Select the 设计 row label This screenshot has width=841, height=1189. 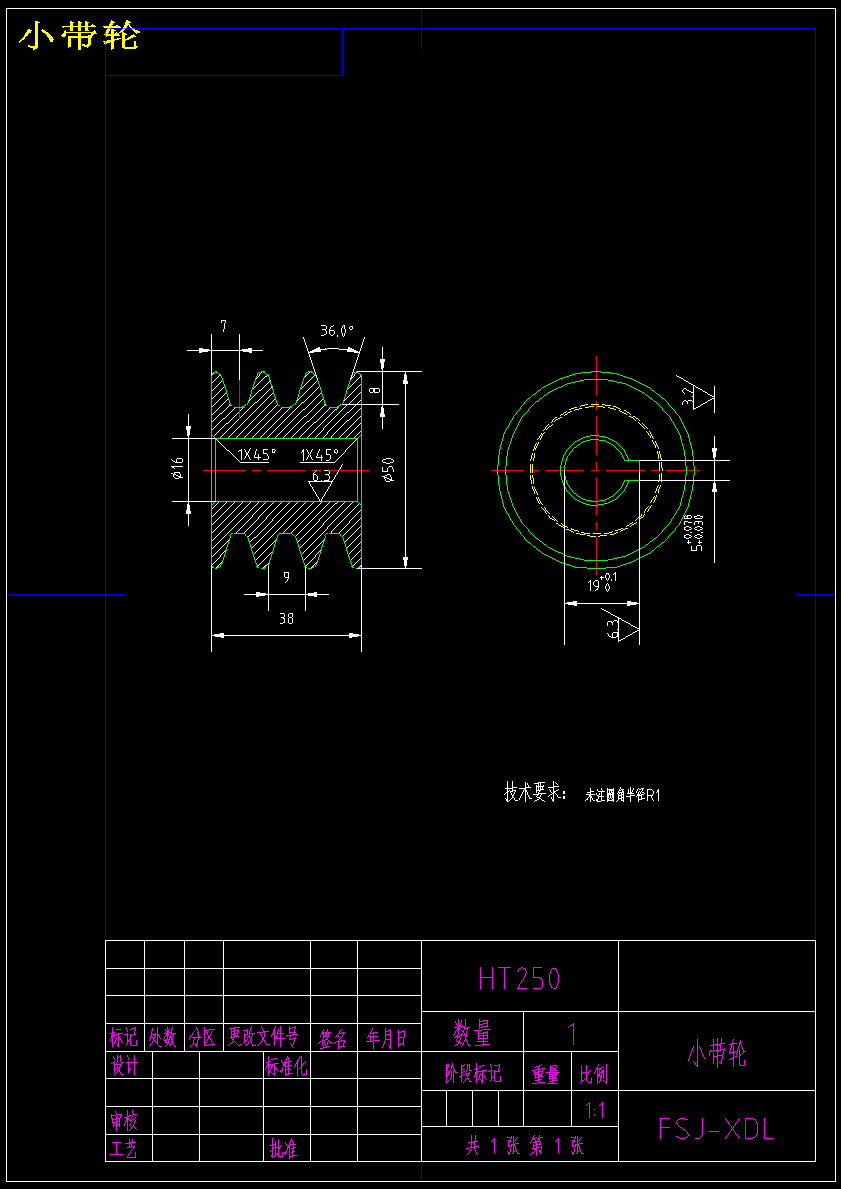124,1067
